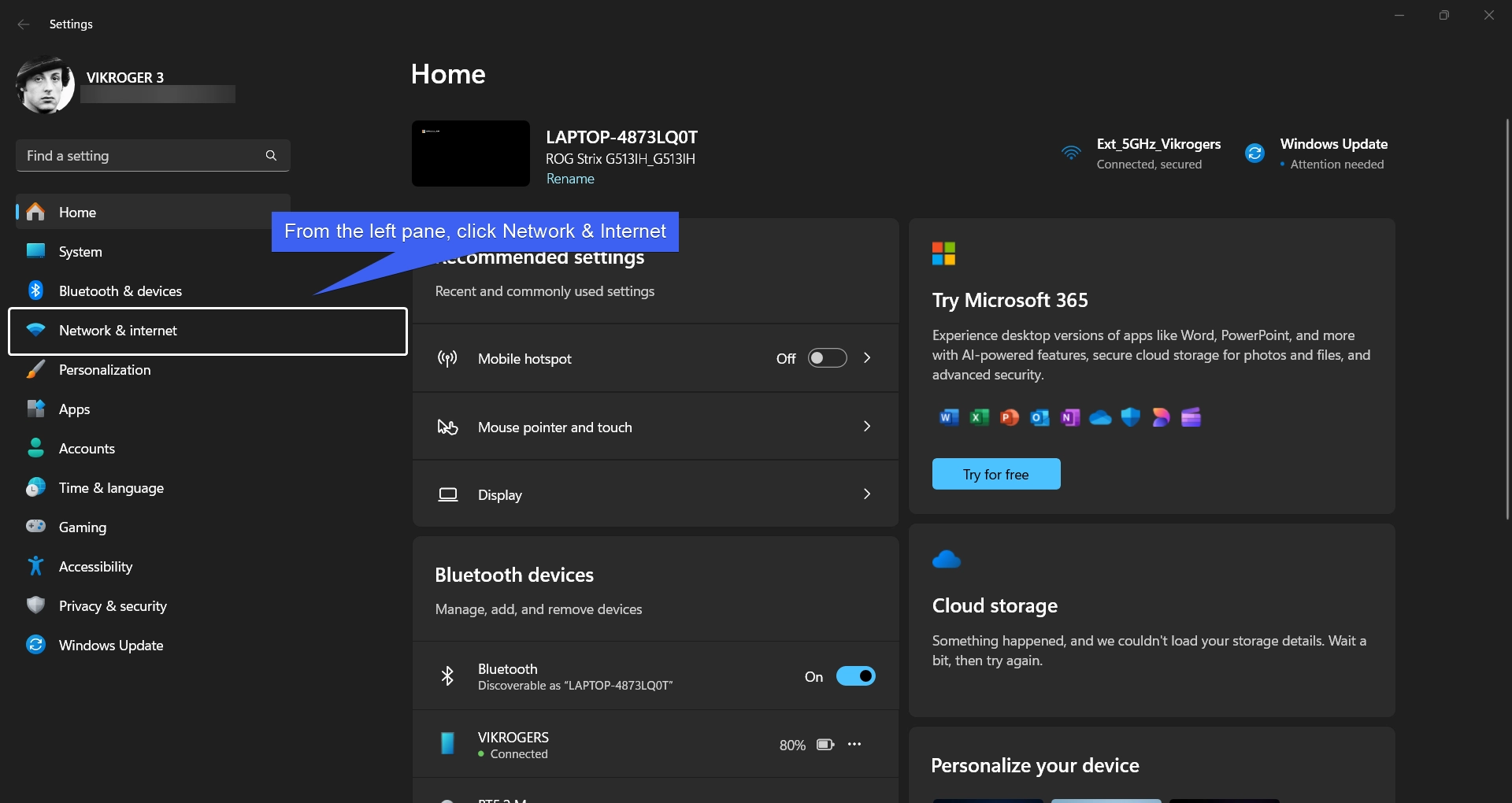The height and width of the screenshot is (803, 1512).
Task: Click the Outlook icon in the Microsoft 365 card
Action: [1039, 417]
